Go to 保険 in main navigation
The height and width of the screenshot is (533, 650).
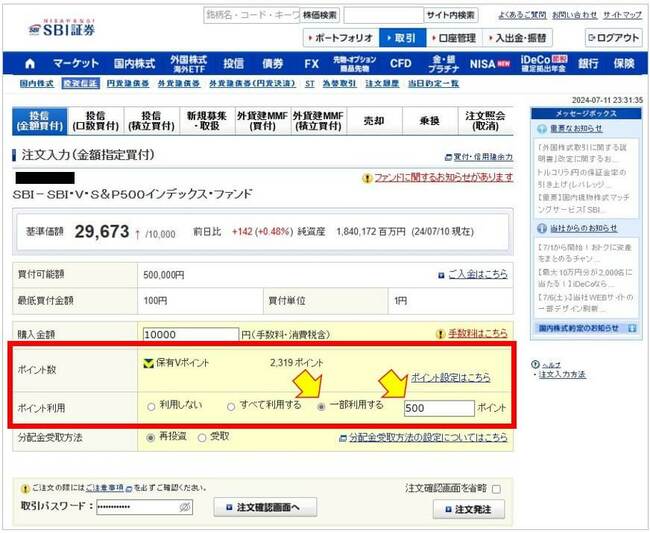[x=624, y=64]
